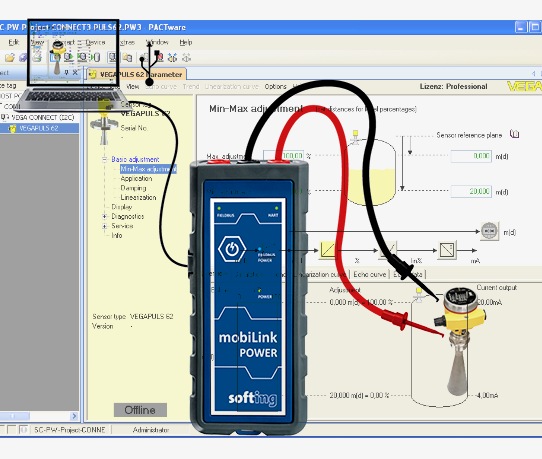542x459 pixels.
Task: Click the yellow scaling block in the signal chain
Action: click(328, 250)
